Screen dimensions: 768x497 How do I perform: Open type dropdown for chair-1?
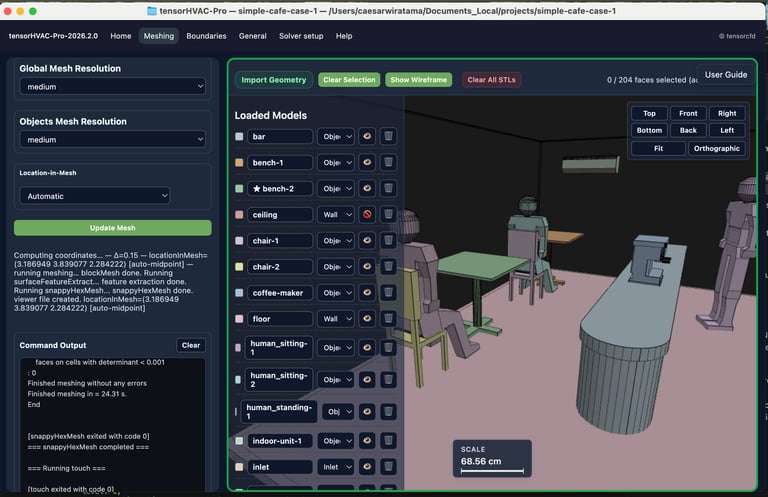(x=336, y=241)
